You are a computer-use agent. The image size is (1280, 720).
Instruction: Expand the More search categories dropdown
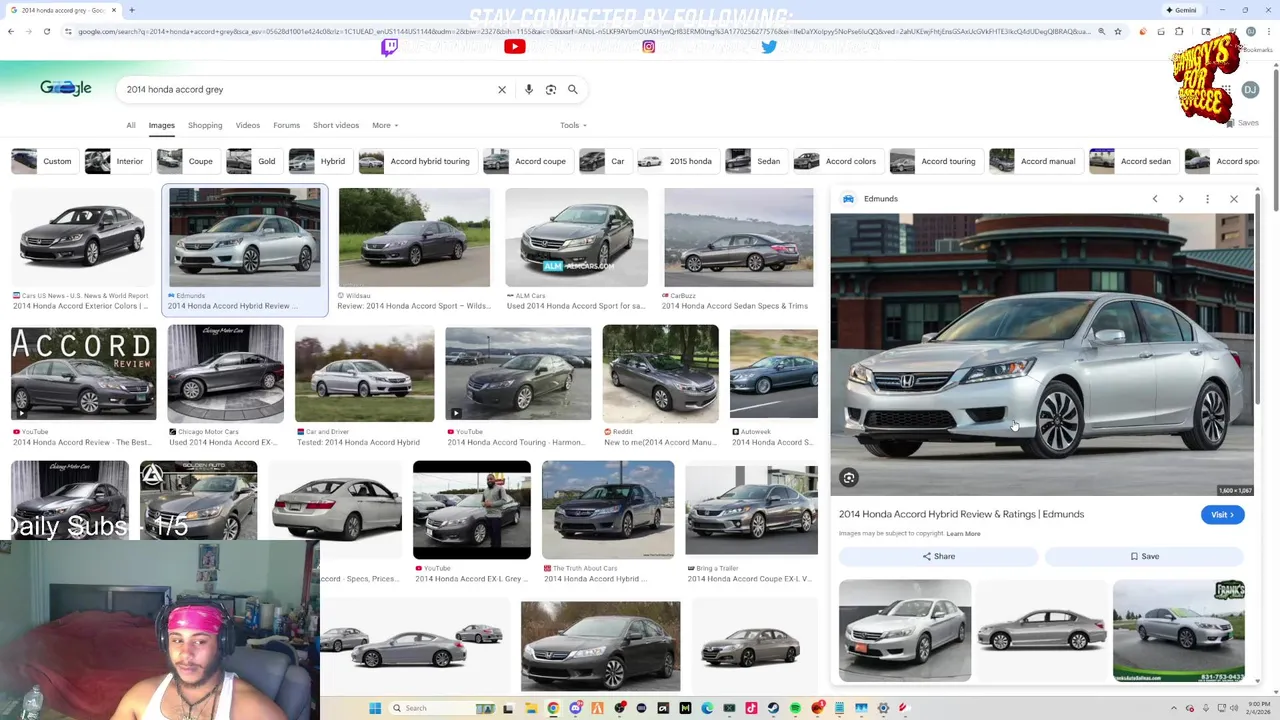tap(385, 125)
